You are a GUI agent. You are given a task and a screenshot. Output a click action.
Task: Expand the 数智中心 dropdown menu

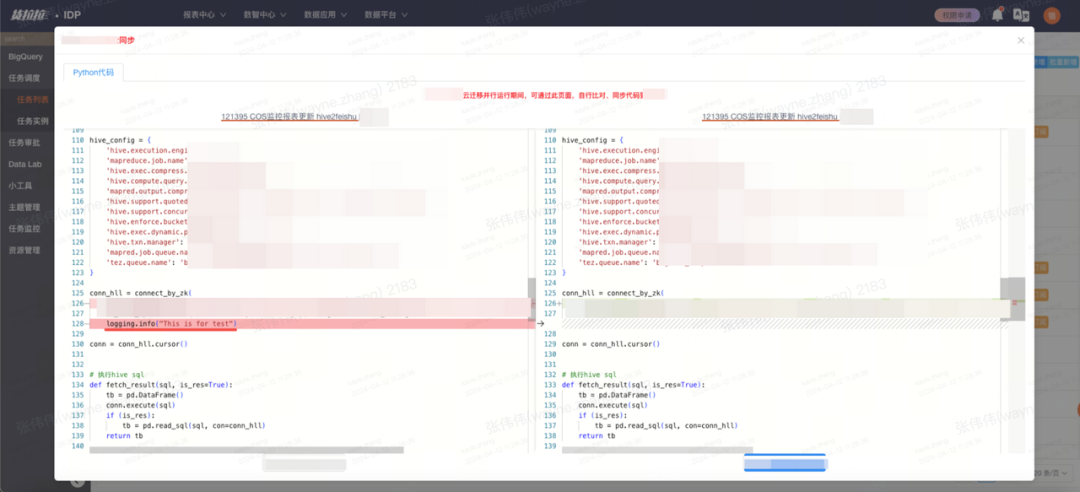pyautogui.click(x=264, y=15)
